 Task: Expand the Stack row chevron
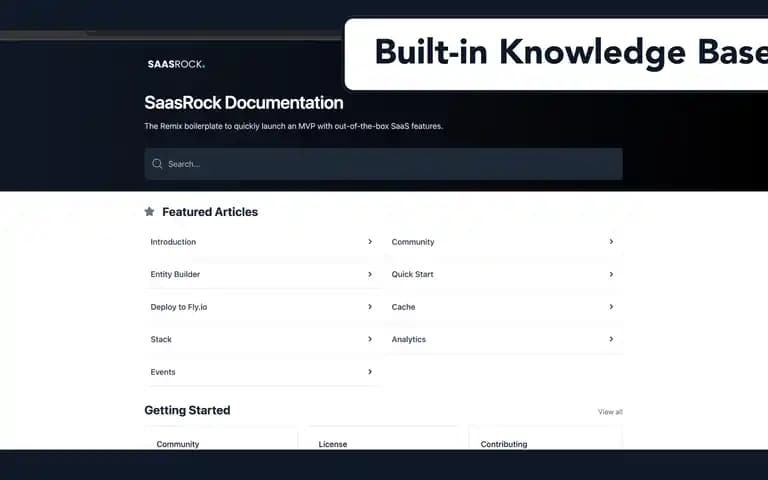370,339
